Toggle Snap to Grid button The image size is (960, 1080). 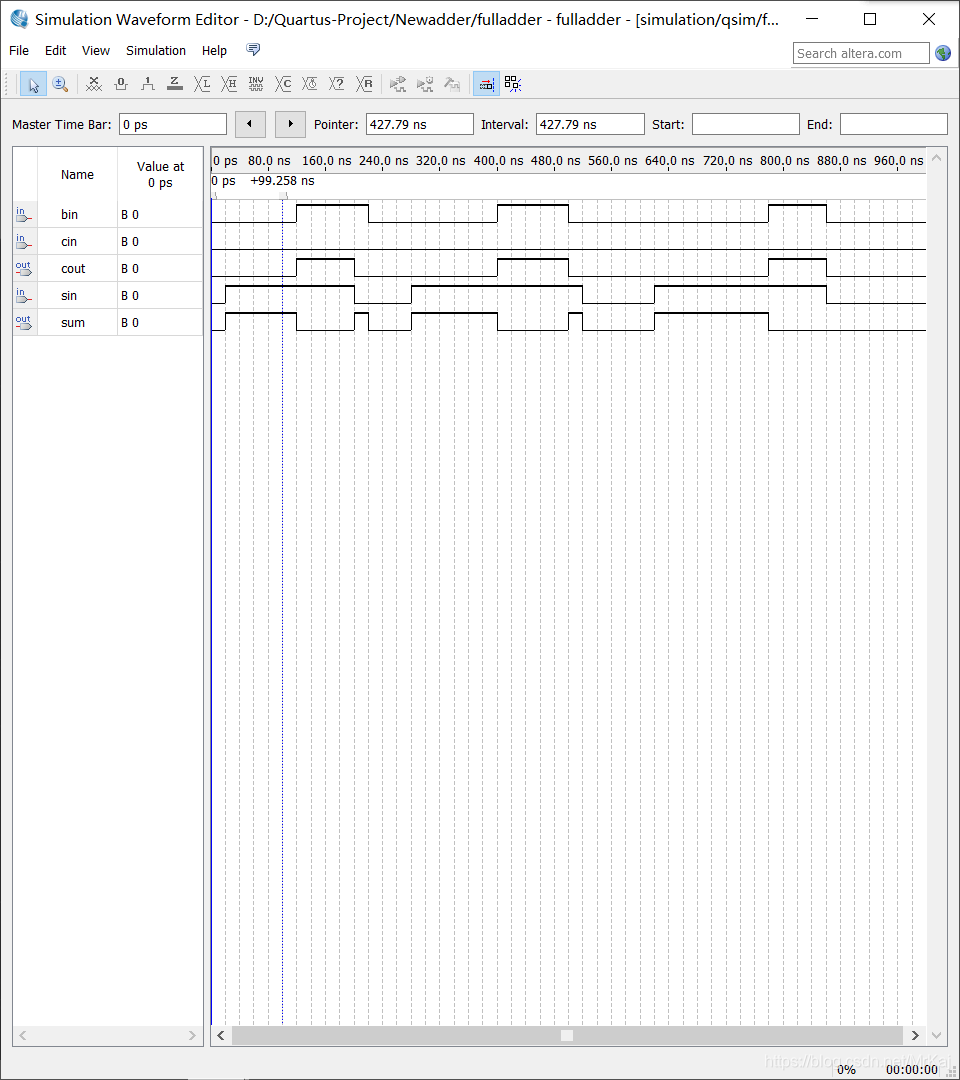pyautogui.click(x=486, y=85)
